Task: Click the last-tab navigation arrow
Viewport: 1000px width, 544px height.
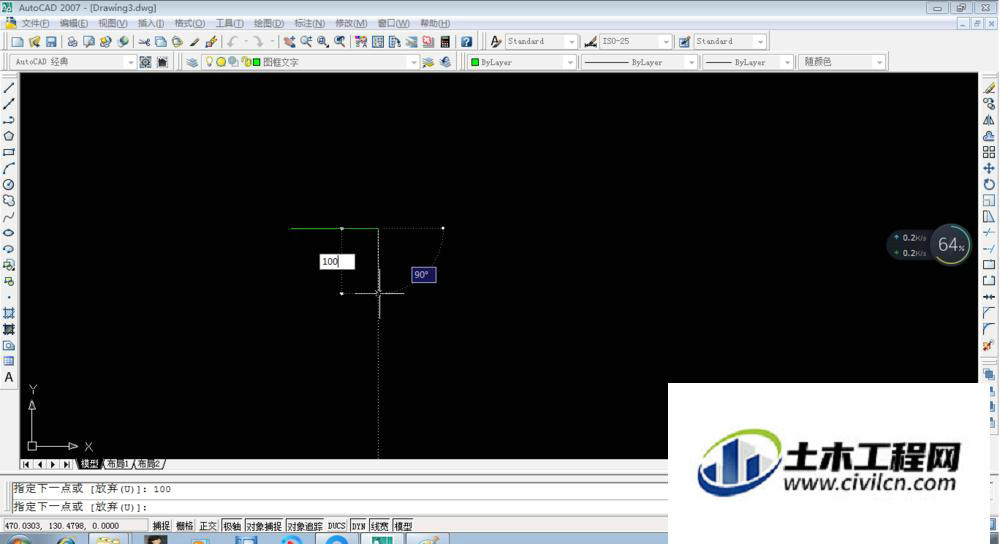Action: [x=67, y=464]
